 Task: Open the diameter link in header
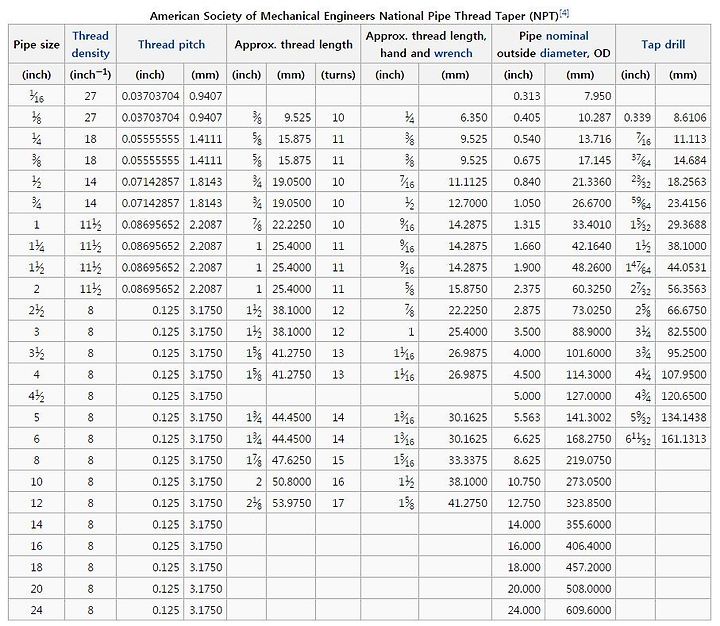(x=564, y=53)
